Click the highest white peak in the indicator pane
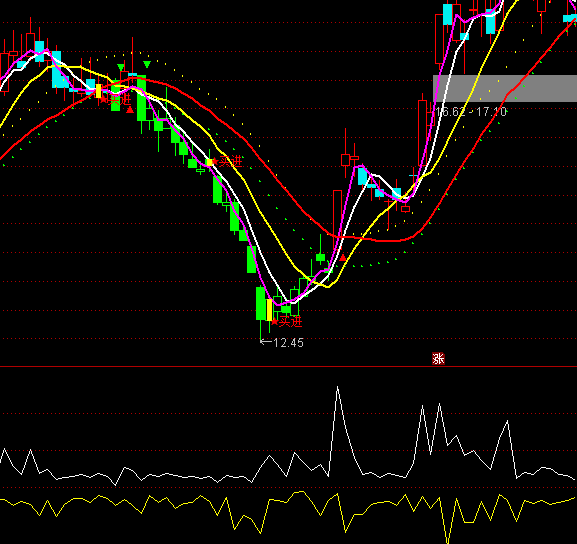Image resolution: width=577 pixels, height=544 pixels. (x=337, y=387)
